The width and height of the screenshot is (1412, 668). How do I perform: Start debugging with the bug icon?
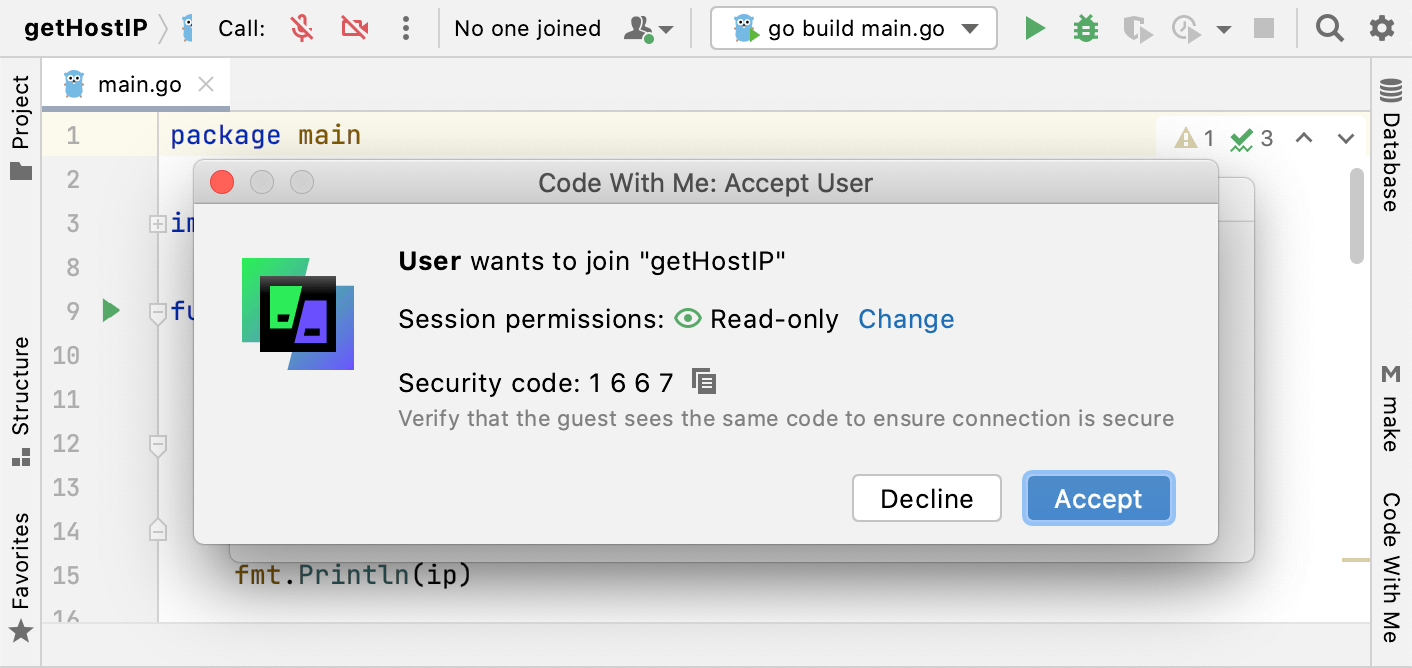tap(1085, 28)
